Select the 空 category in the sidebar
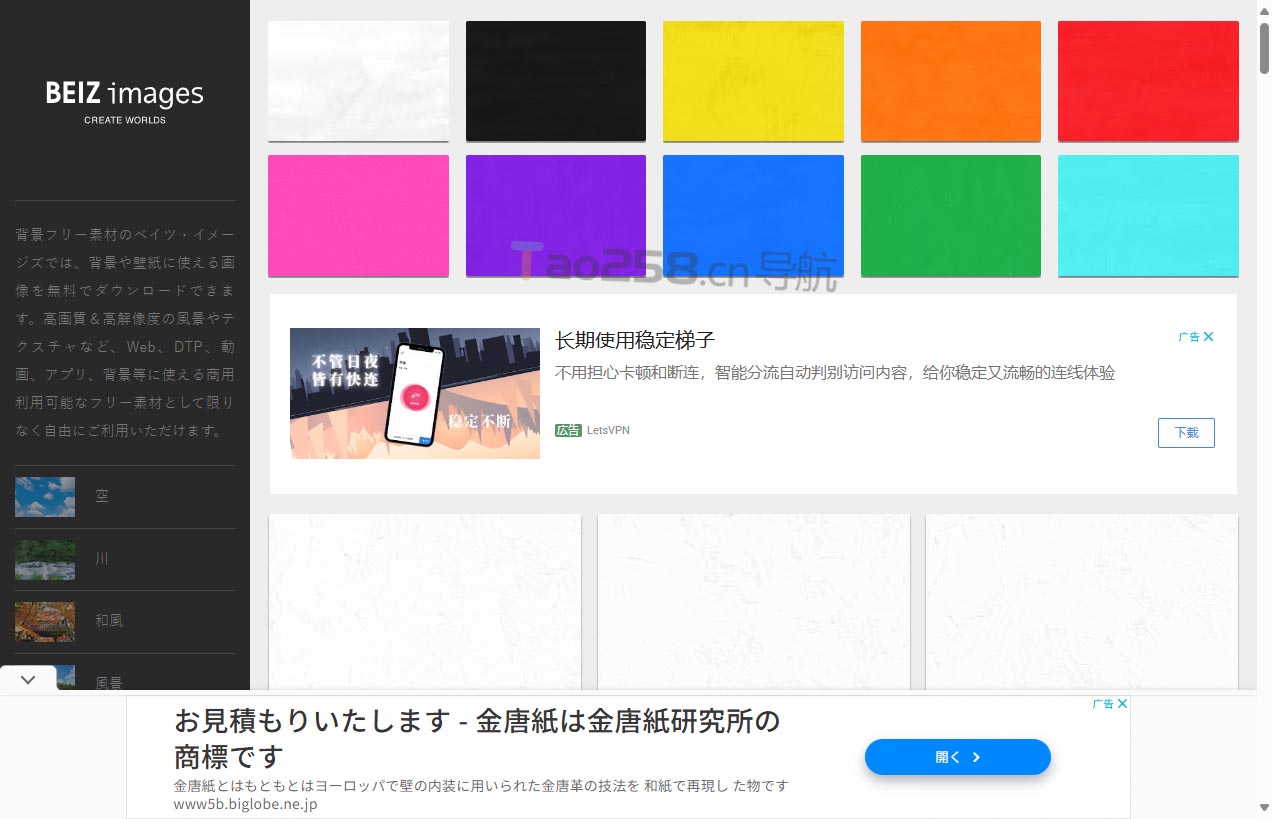This screenshot has width=1272, height=819. click(x=102, y=497)
